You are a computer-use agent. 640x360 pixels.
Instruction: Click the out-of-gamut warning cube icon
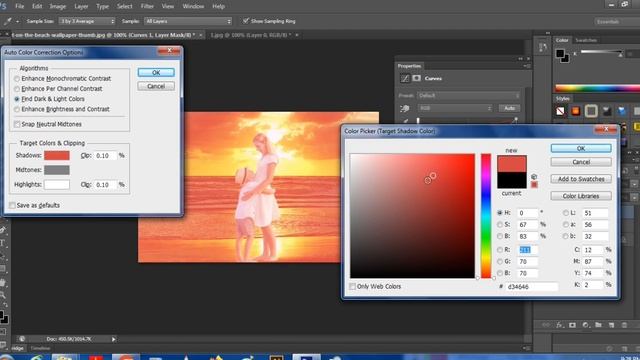[534, 177]
